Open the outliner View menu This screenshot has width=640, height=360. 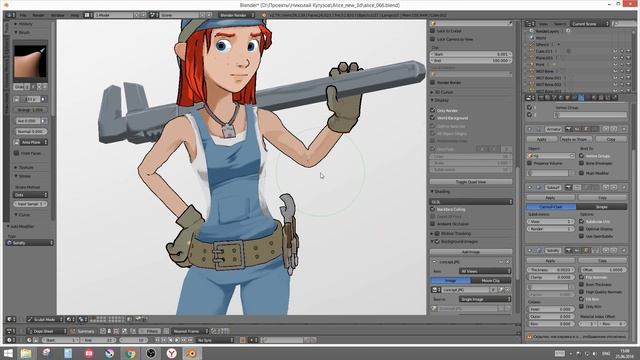tap(543, 24)
